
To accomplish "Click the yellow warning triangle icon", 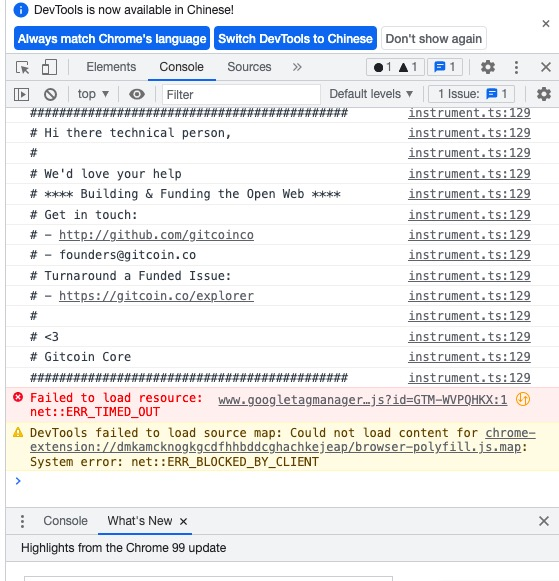I will [x=18, y=432].
